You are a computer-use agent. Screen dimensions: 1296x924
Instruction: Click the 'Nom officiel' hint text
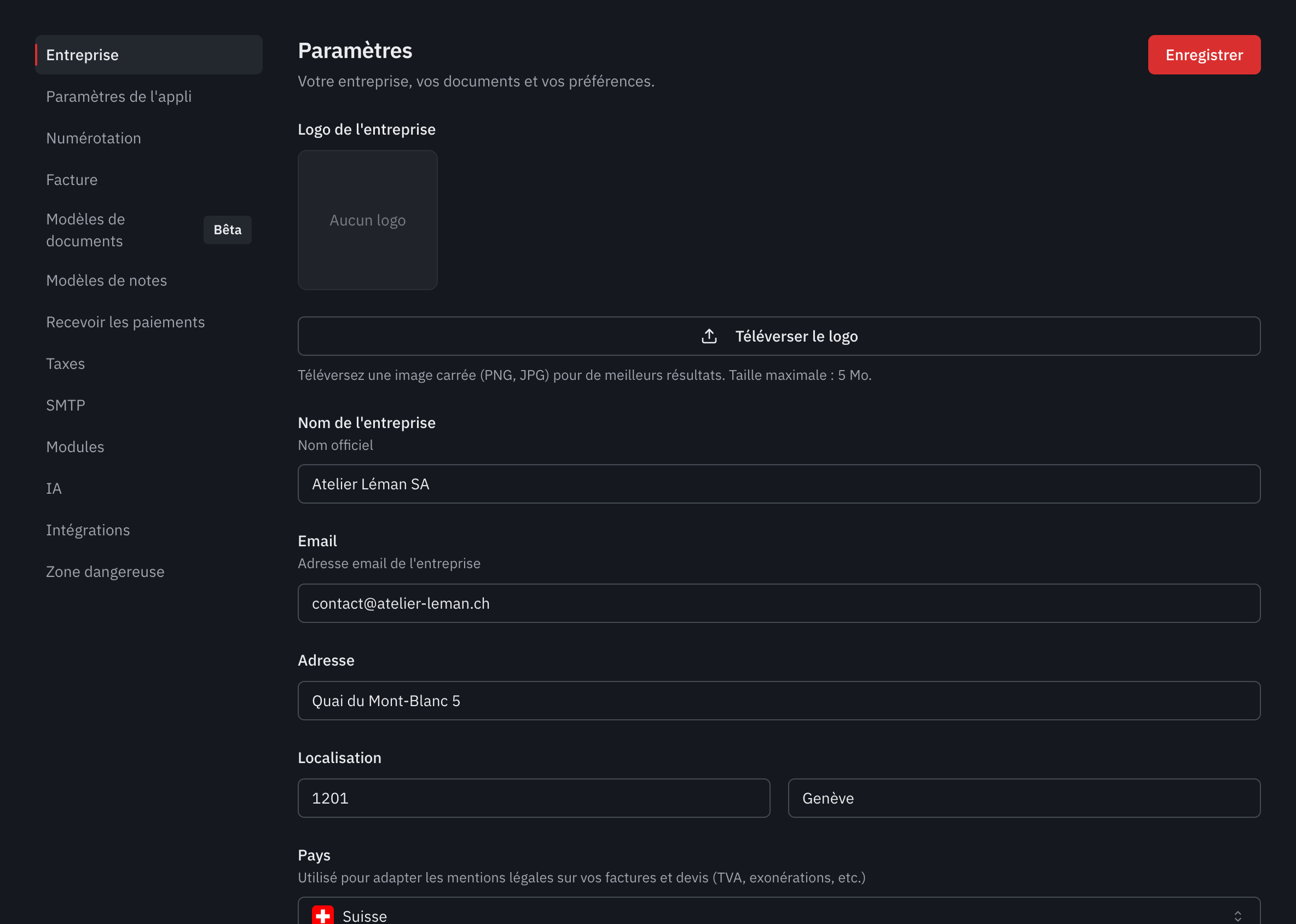(x=335, y=445)
